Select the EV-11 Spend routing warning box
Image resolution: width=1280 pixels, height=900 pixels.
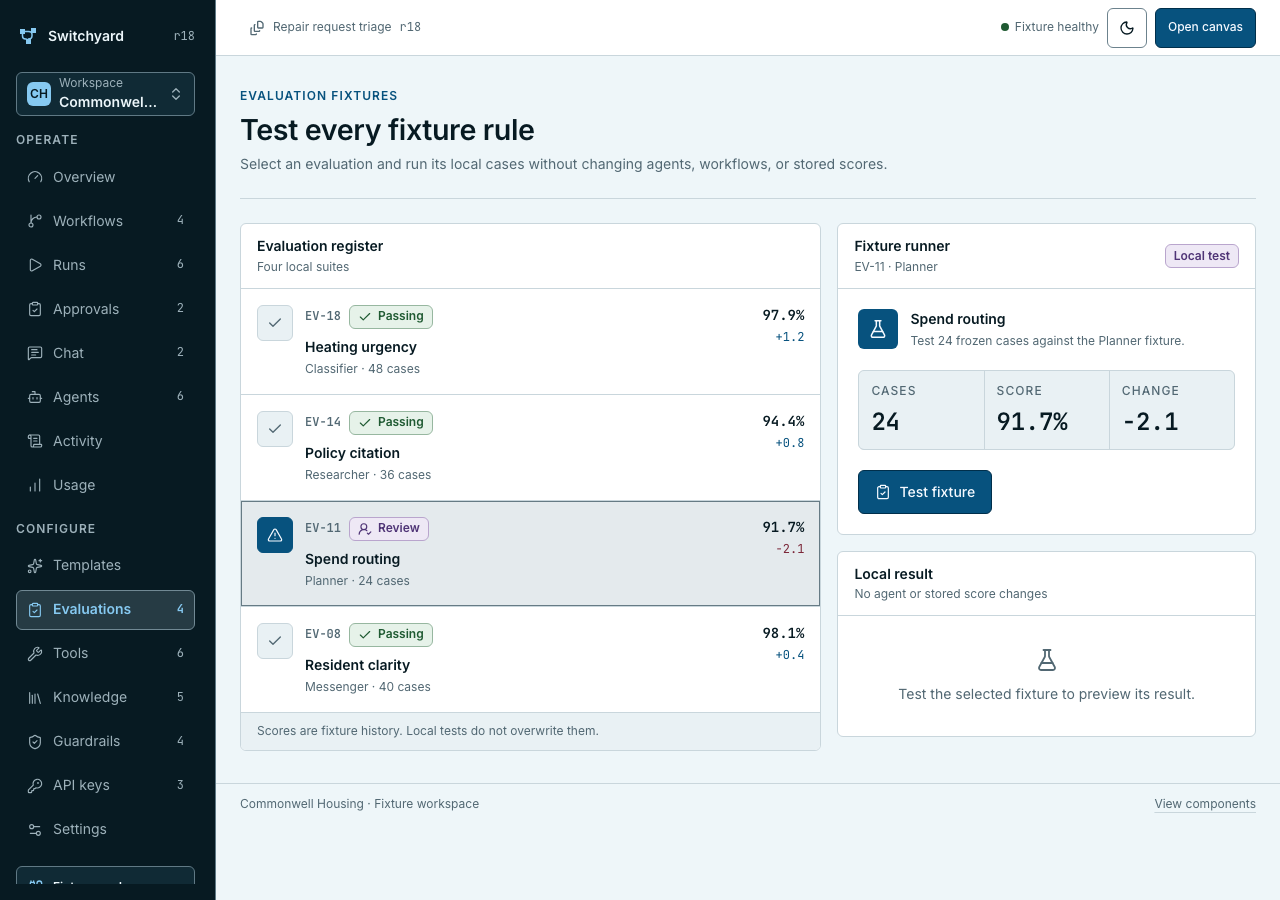tap(275, 535)
